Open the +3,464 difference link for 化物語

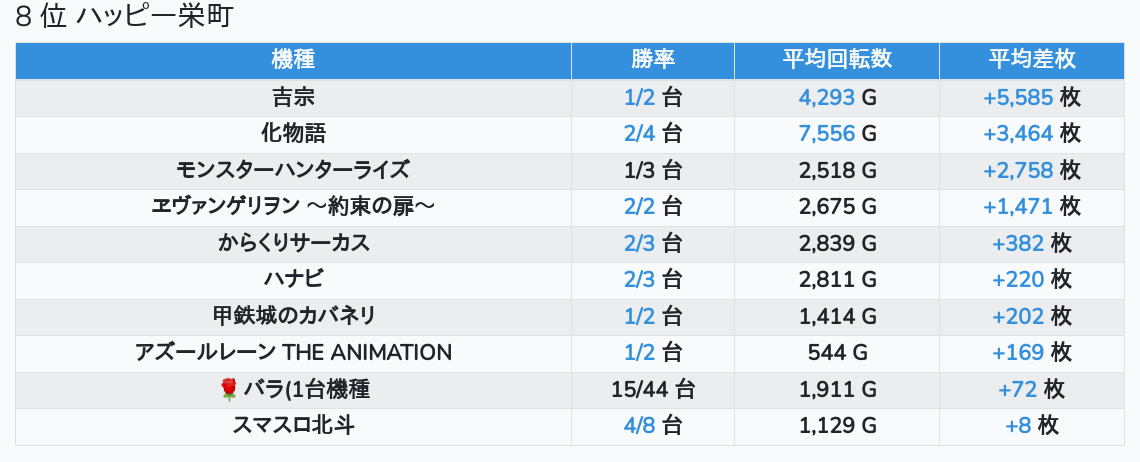(1018, 134)
